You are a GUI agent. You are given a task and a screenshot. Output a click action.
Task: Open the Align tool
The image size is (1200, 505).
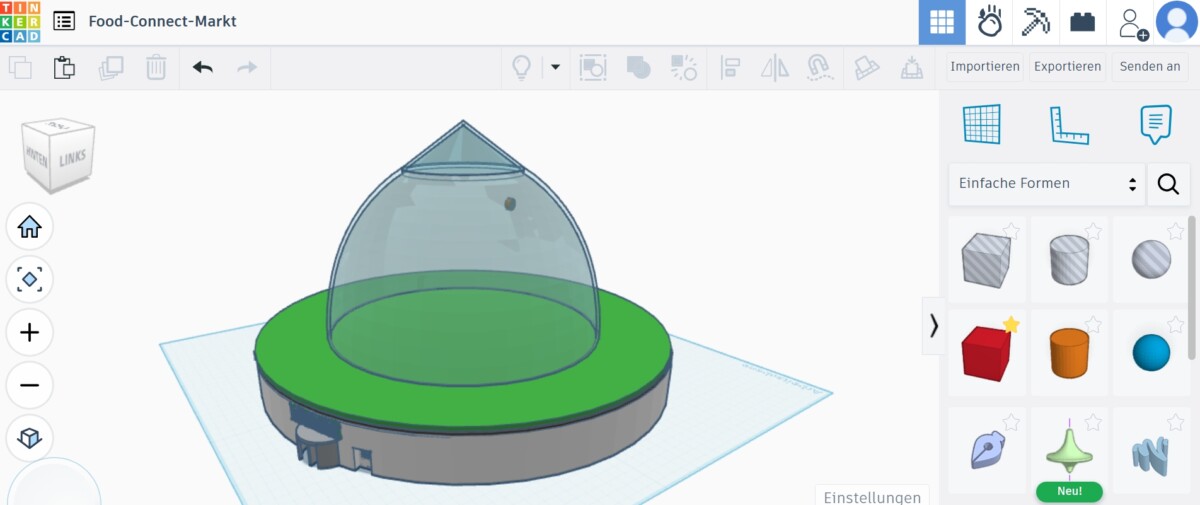coord(730,68)
